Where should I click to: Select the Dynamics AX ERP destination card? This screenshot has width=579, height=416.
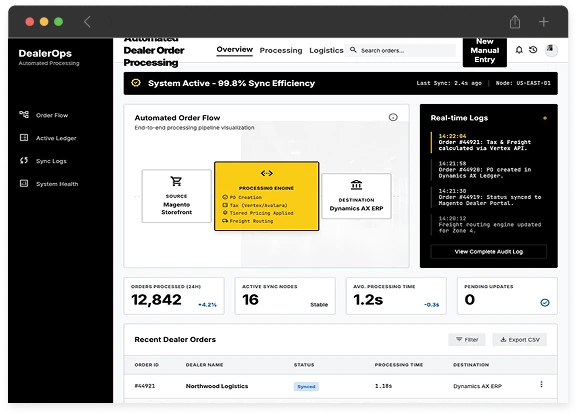[356, 196]
